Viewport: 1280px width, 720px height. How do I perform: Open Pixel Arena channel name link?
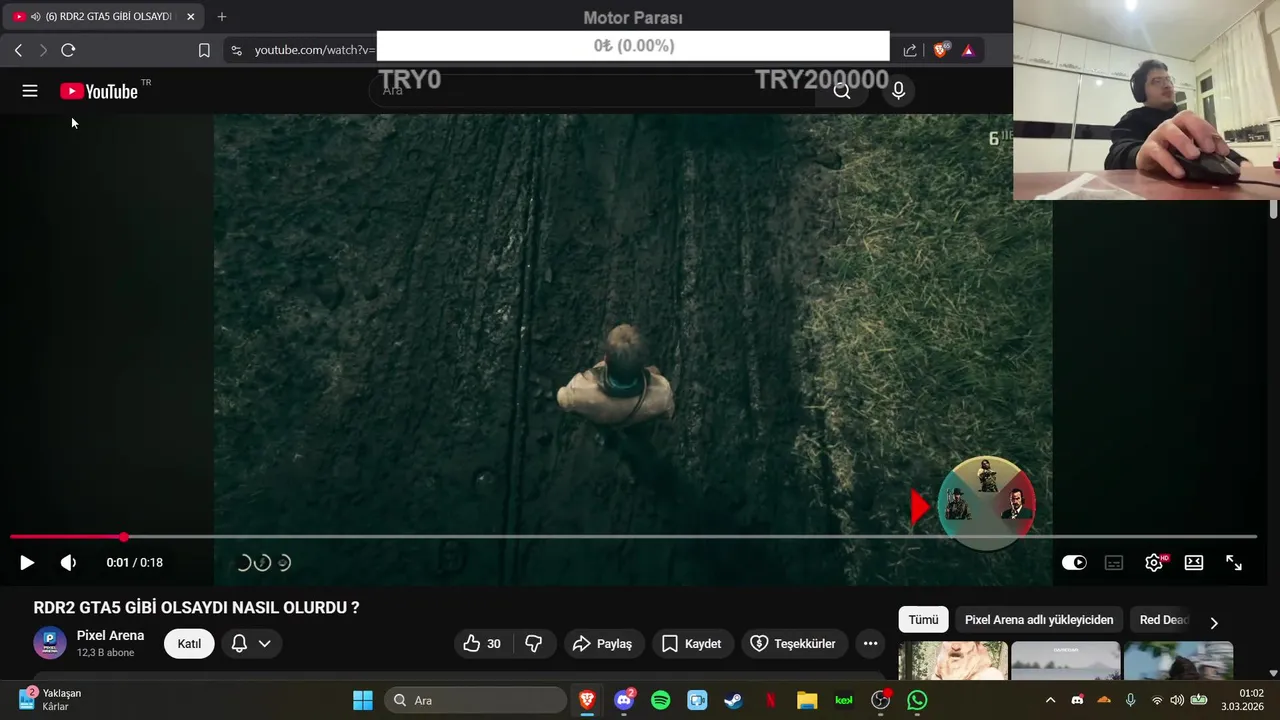[110, 635]
